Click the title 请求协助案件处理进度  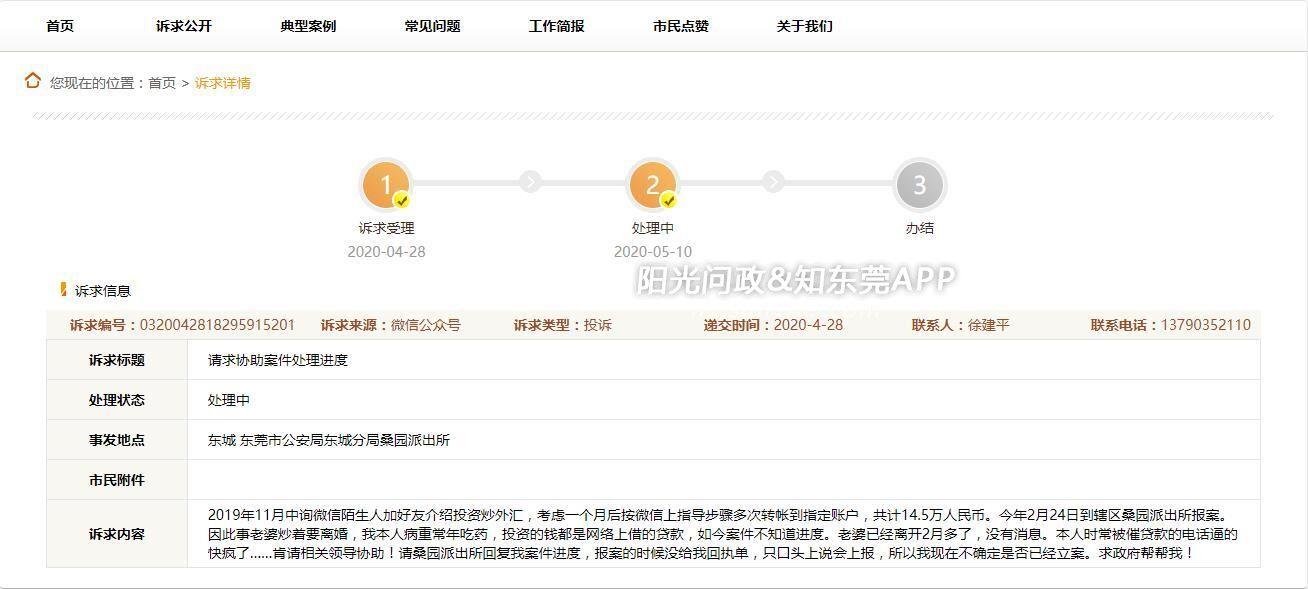click(278, 360)
